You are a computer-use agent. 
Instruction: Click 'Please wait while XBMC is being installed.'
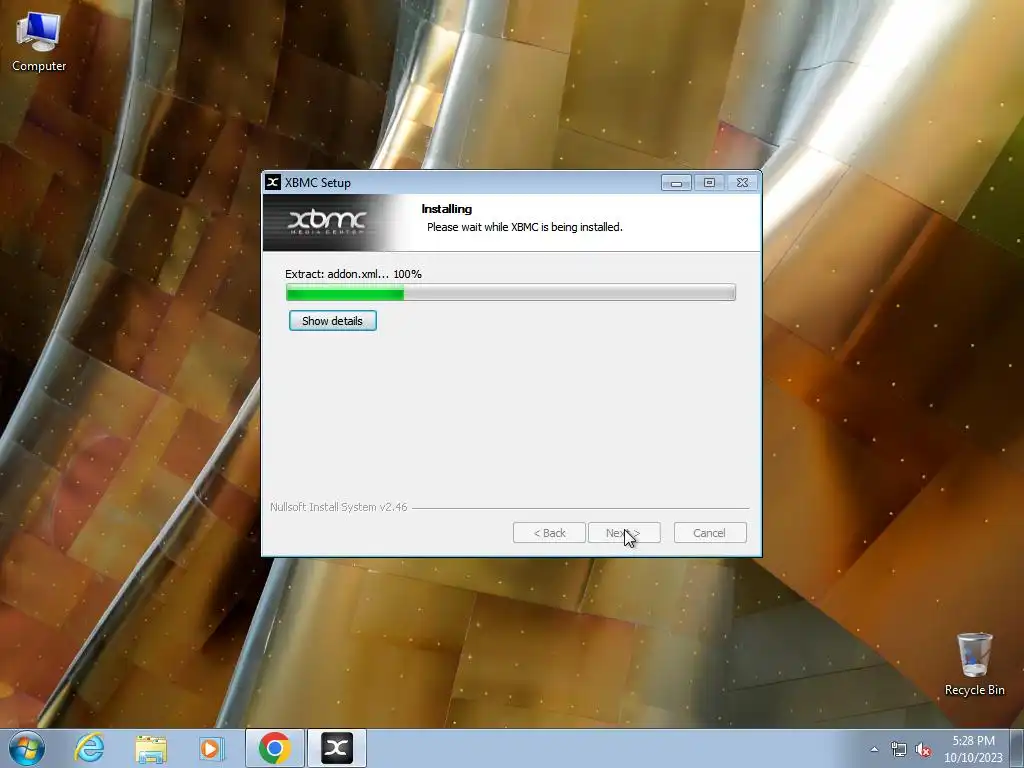524,227
